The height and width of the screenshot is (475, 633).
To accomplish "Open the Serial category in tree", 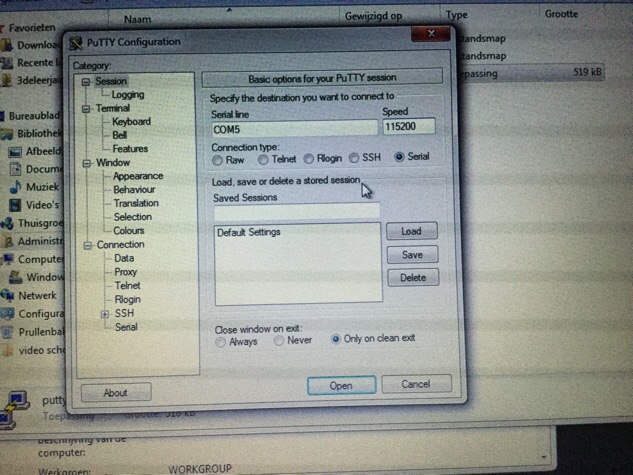I will click(126, 327).
